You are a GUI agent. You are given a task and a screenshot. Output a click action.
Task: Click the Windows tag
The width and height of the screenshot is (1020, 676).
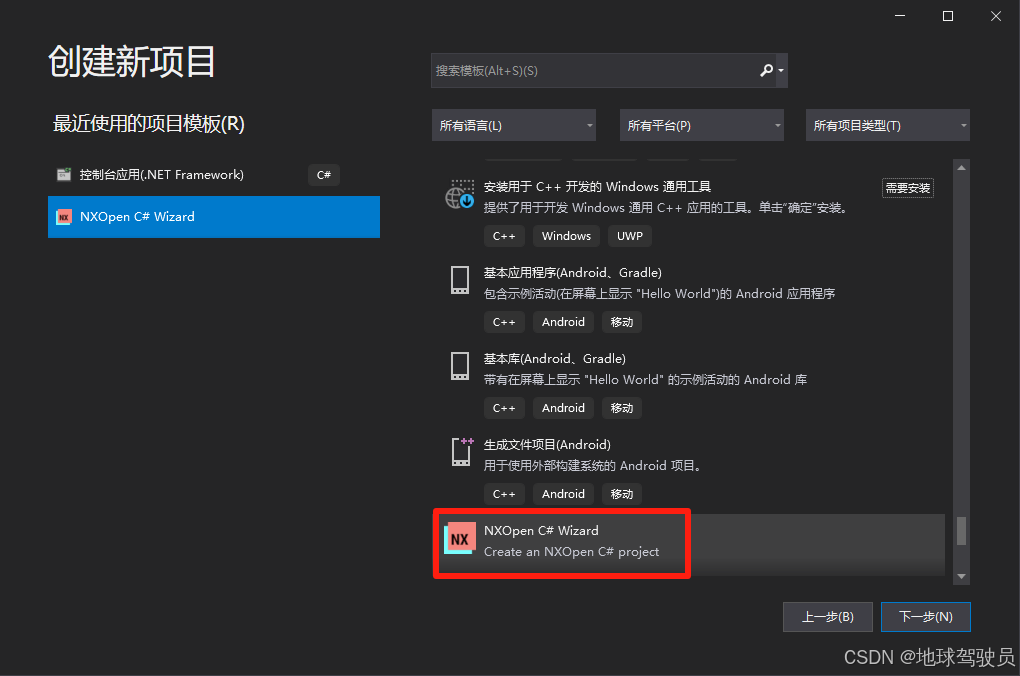tap(566, 236)
